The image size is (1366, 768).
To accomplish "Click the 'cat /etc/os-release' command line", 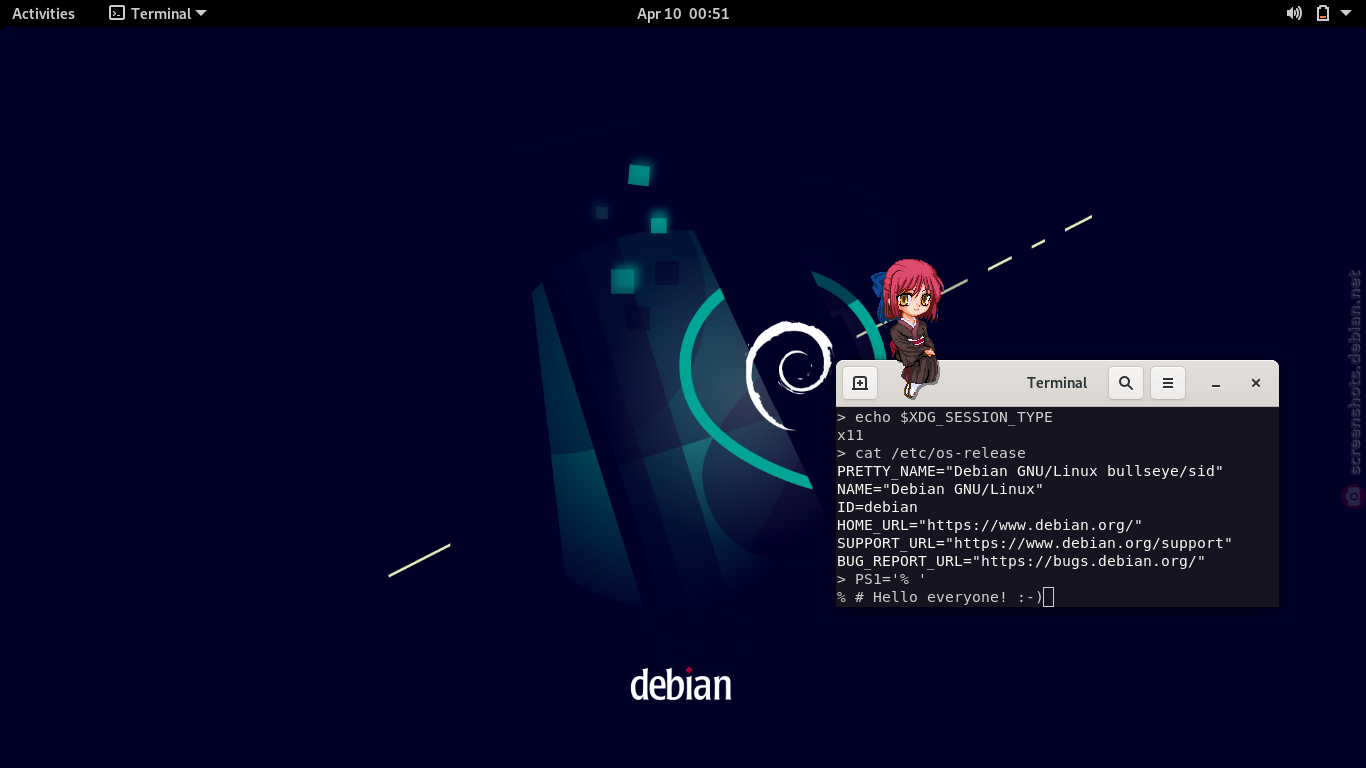I will (931, 453).
